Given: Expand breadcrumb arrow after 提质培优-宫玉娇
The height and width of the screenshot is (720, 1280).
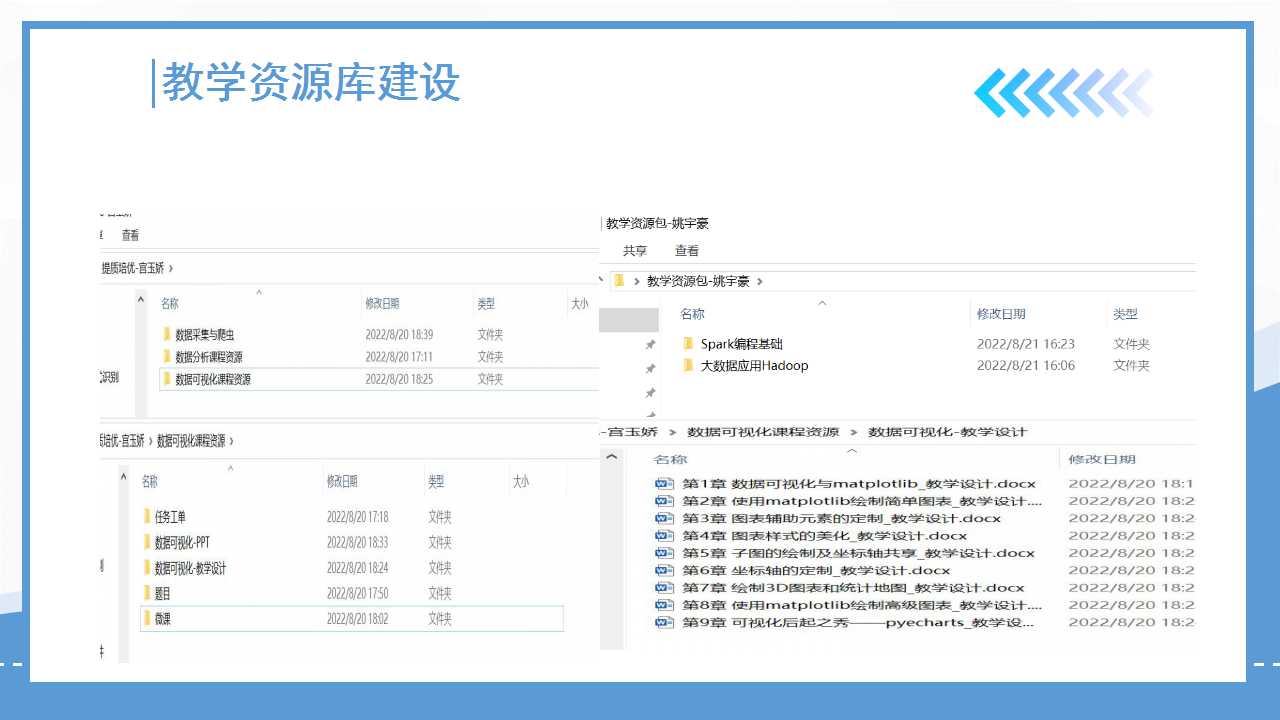Looking at the screenshot, I should click(x=171, y=268).
